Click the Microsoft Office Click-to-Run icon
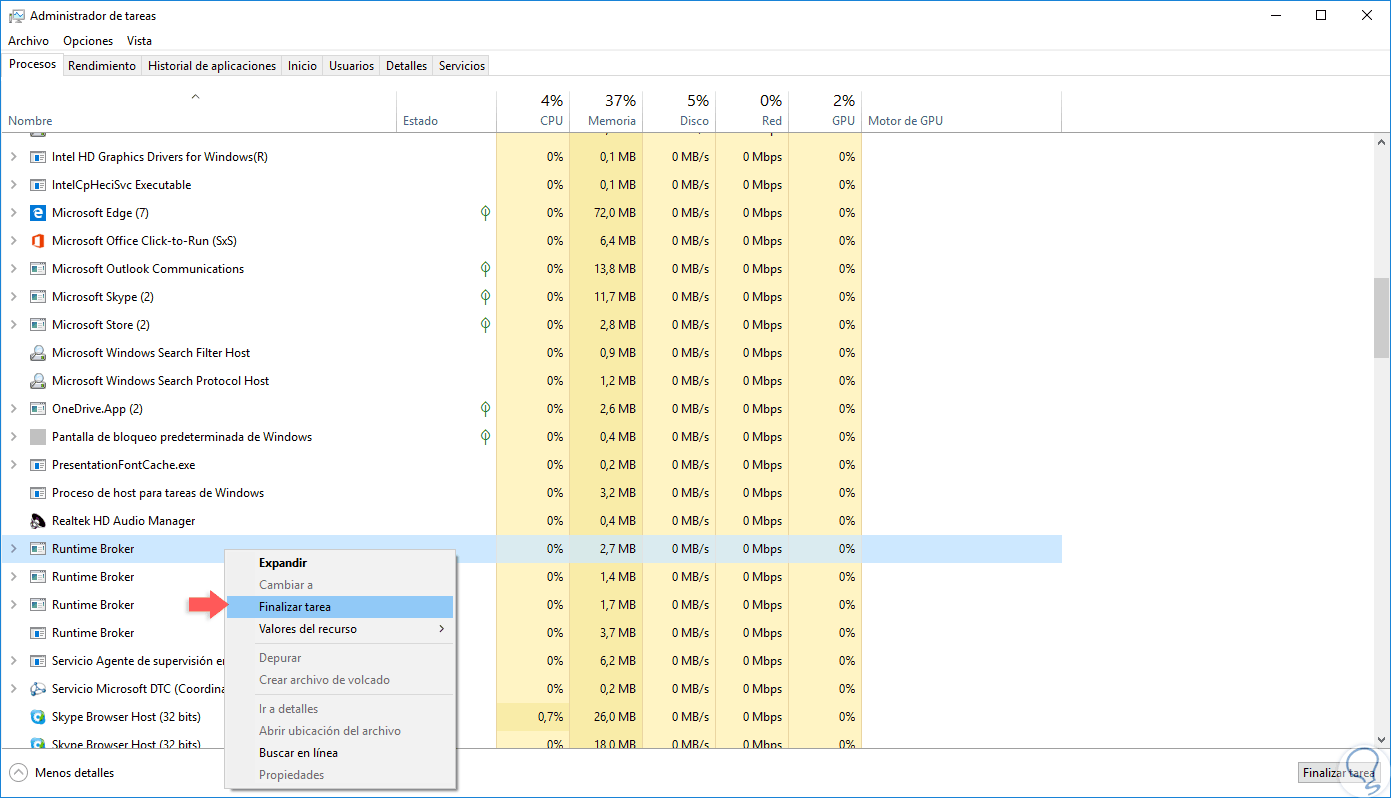The height and width of the screenshot is (798, 1391). coord(38,241)
